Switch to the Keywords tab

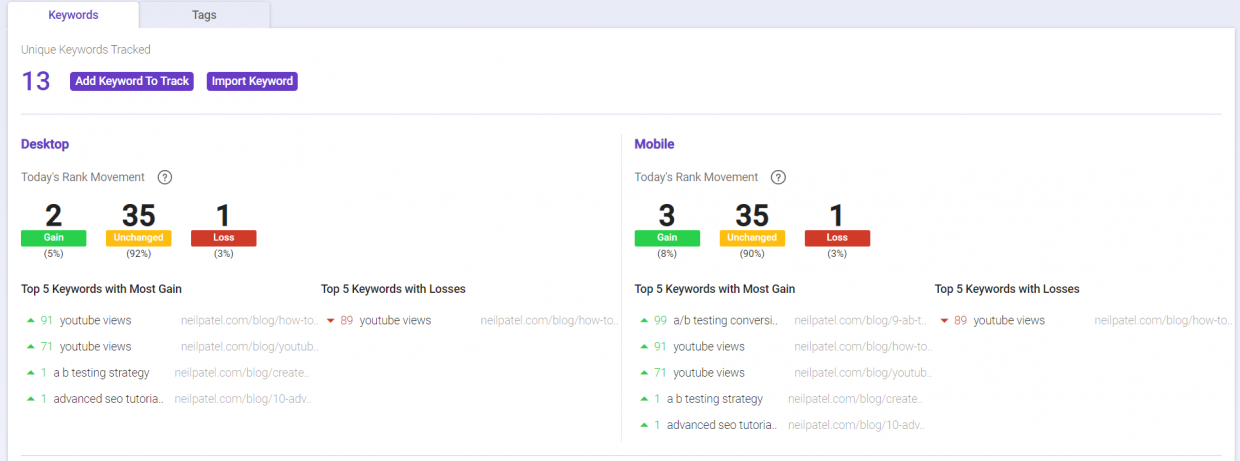point(71,15)
